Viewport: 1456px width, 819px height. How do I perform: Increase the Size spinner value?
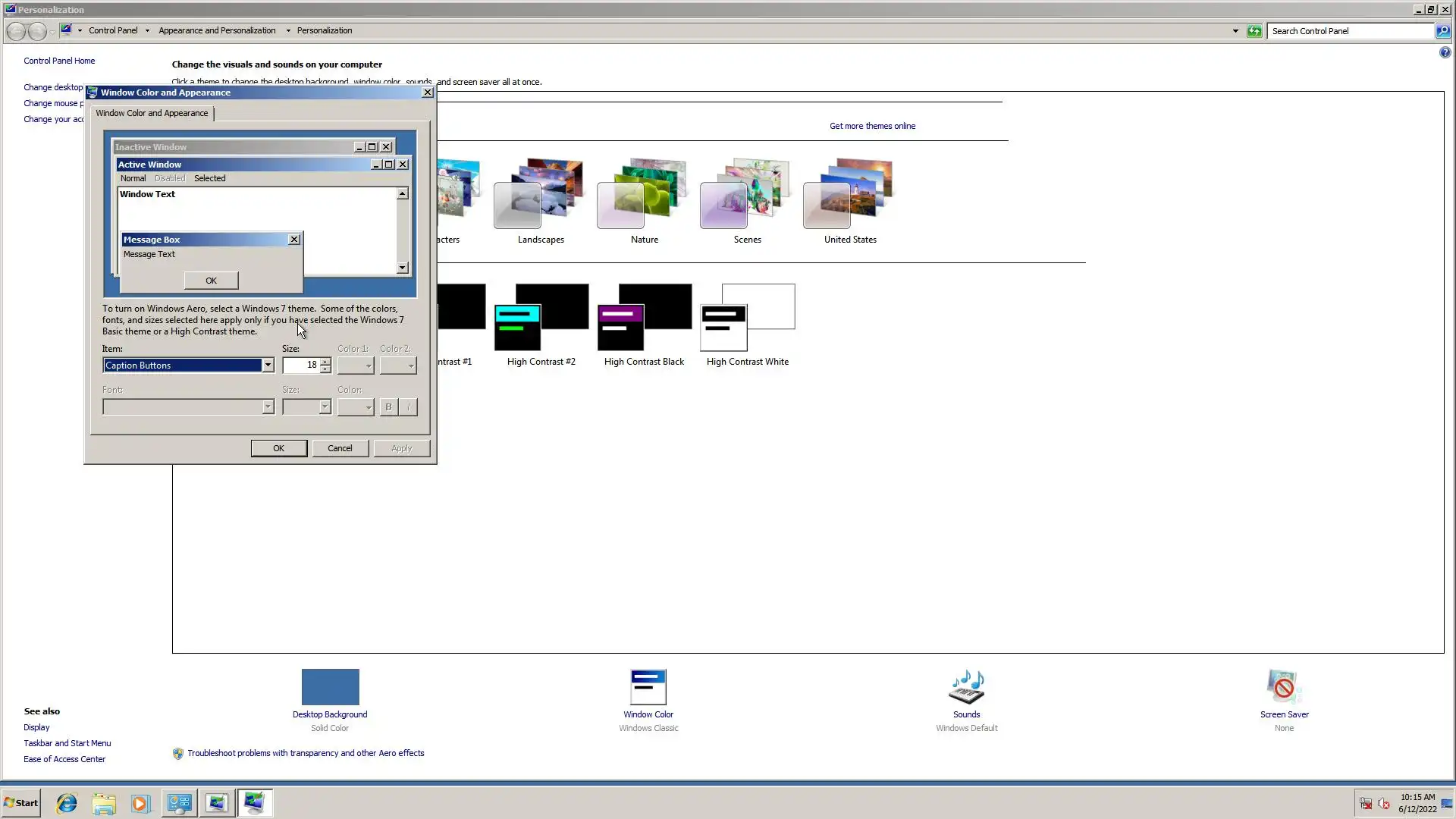[x=325, y=361]
